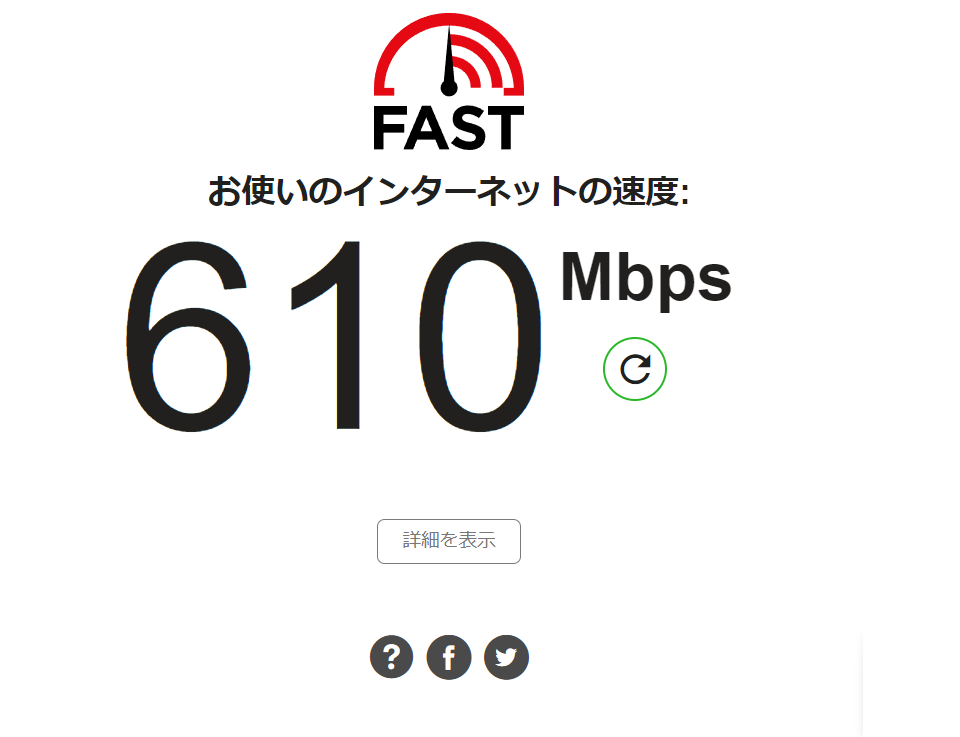
Task: Click the red speedometer logo graphic
Action: point(449,55)
